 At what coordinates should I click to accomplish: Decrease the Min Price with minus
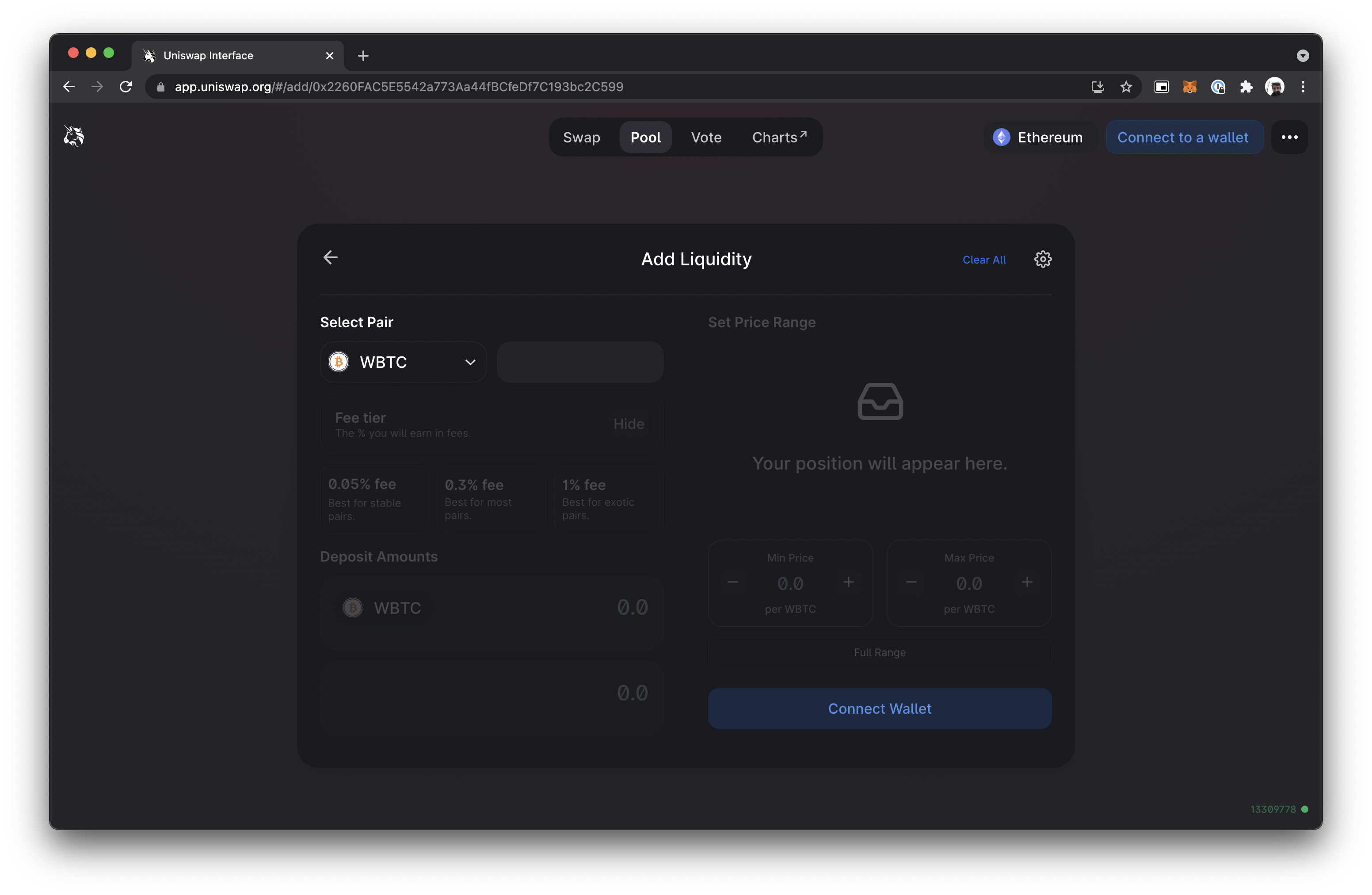[x=733, y=582]
